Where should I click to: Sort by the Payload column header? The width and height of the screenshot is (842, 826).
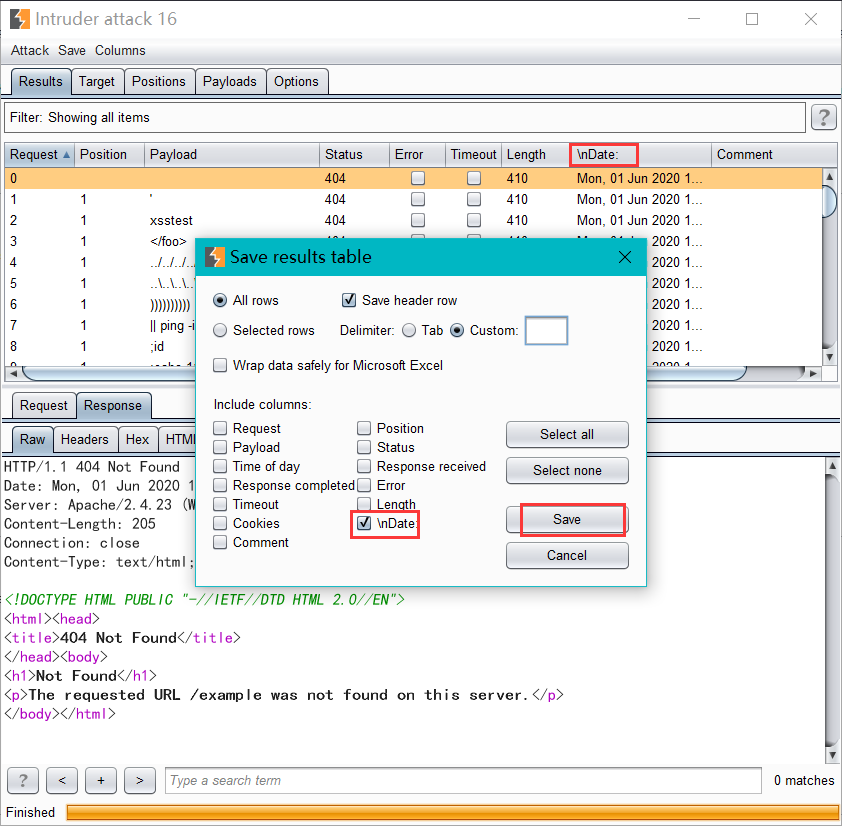[x=231, y=155]
